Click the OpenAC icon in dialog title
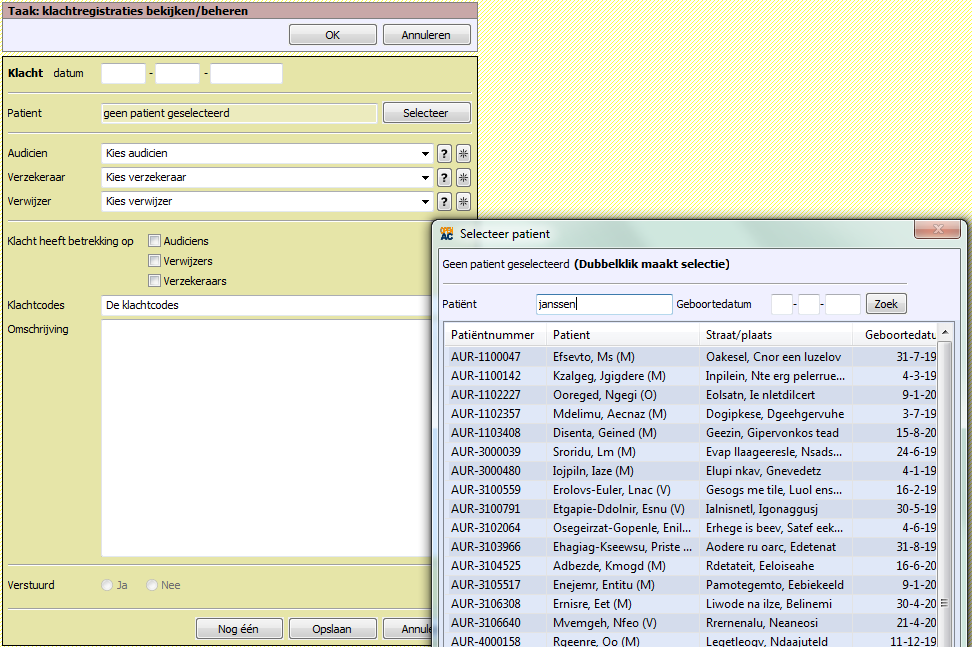 click(447, 234)
